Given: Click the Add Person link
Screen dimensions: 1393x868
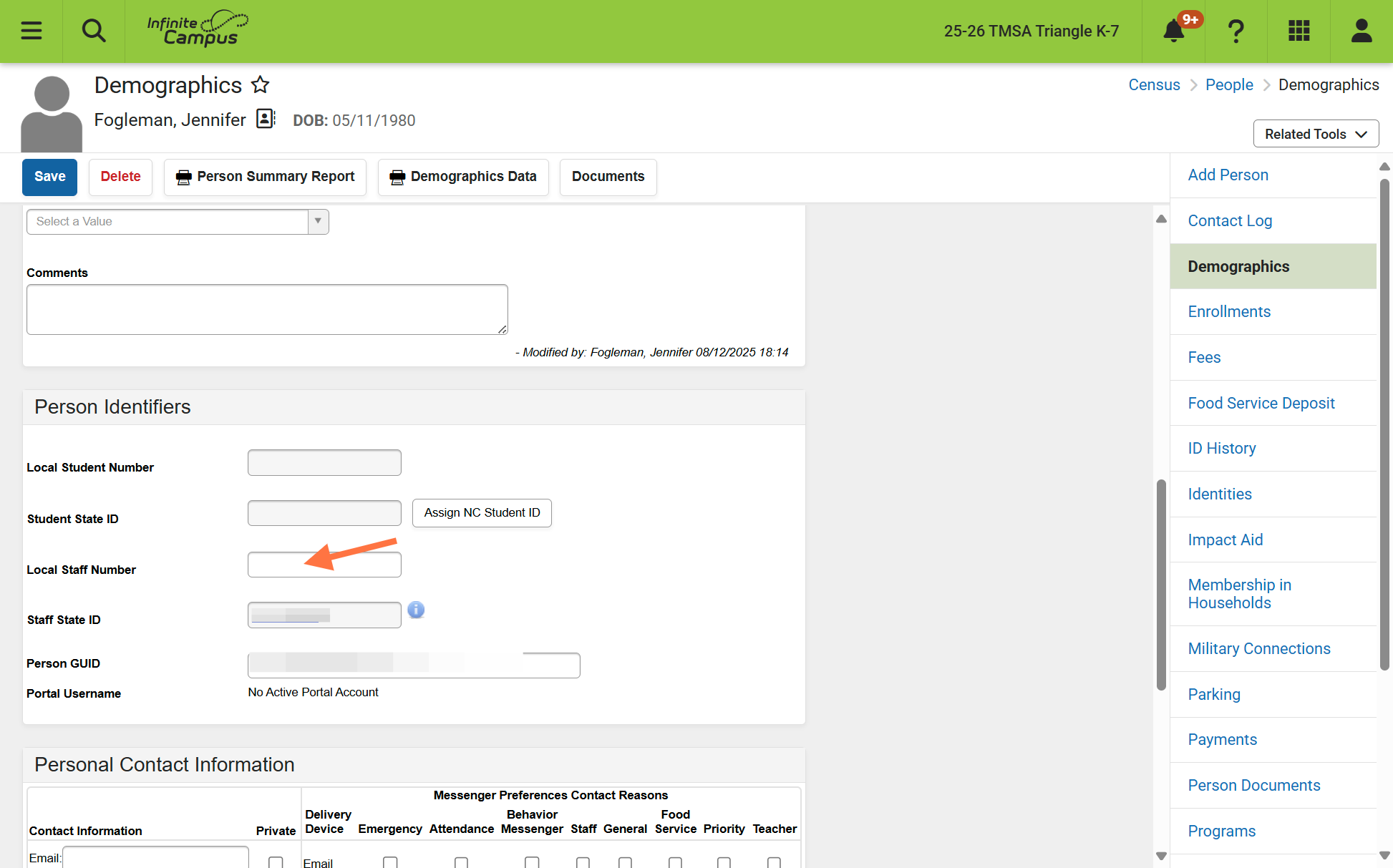Looking at the screenshot, I should tap(1228, 175).
